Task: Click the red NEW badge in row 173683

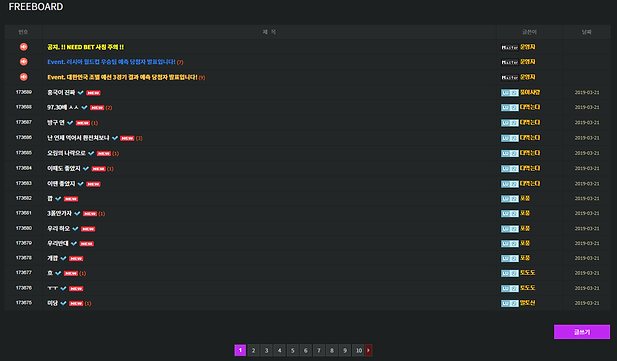Action: (93, 184)
